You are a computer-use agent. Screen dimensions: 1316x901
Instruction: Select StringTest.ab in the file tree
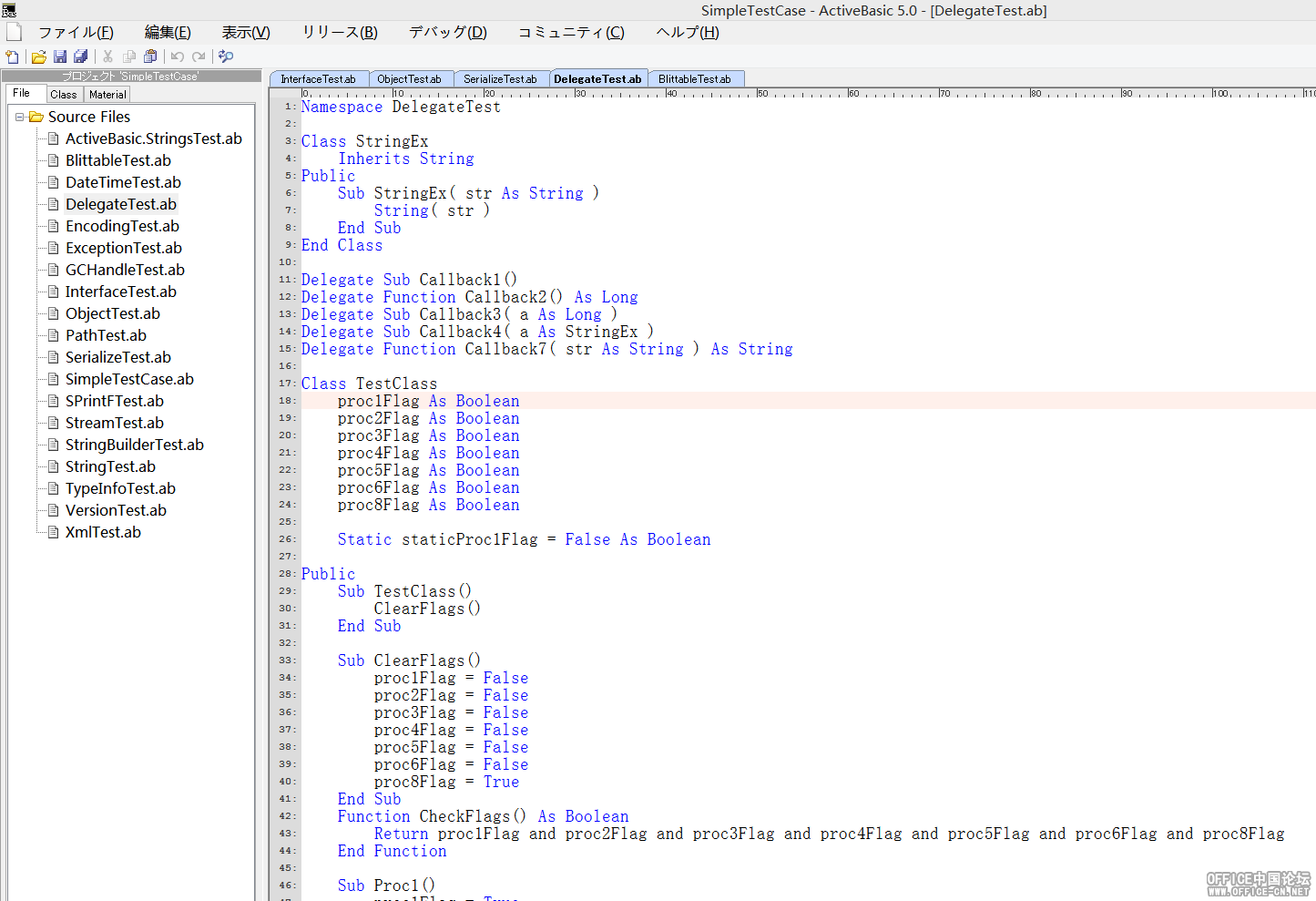click(110, 466)
